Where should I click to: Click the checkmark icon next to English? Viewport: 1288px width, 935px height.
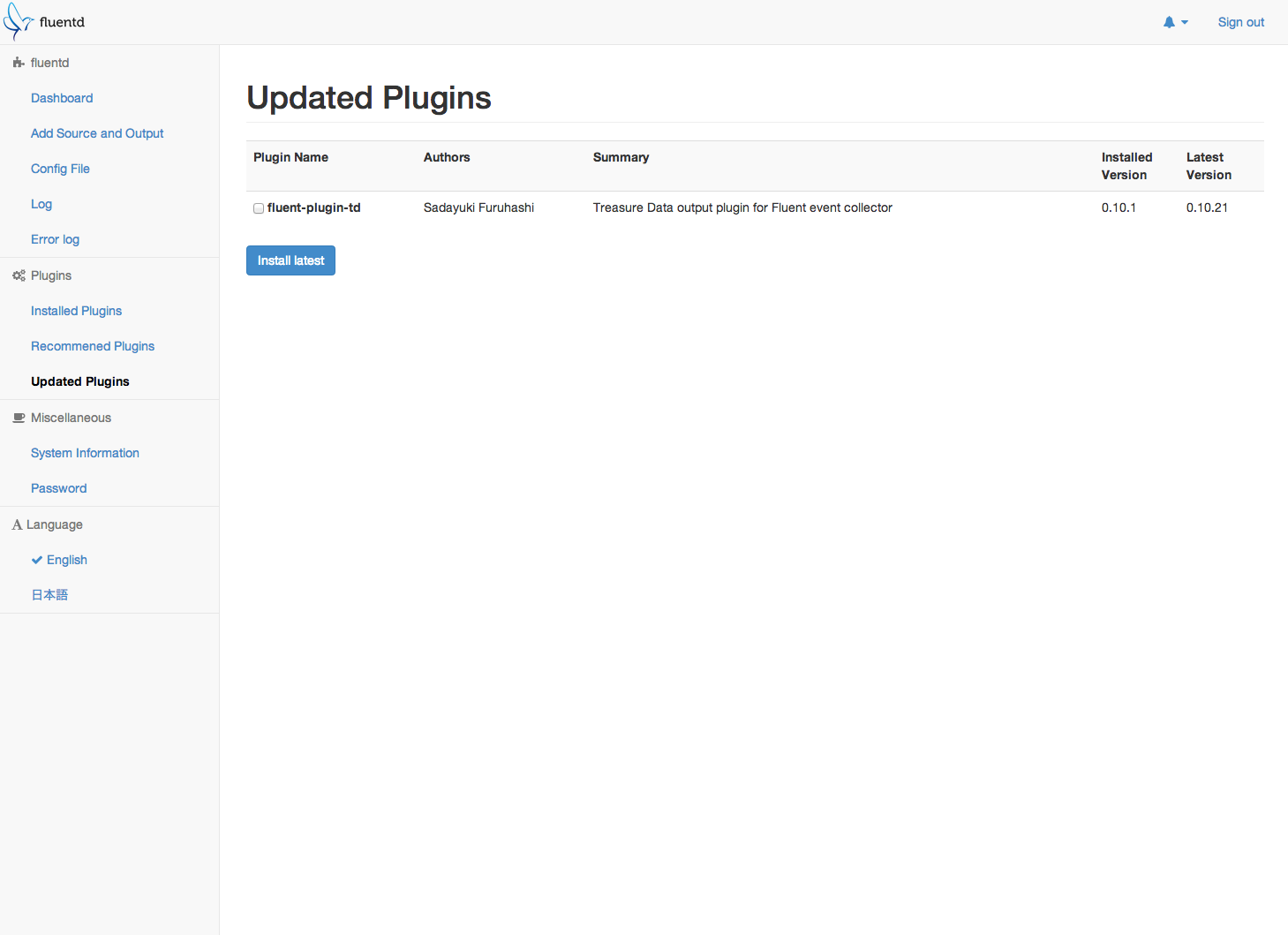pos(37,560)
